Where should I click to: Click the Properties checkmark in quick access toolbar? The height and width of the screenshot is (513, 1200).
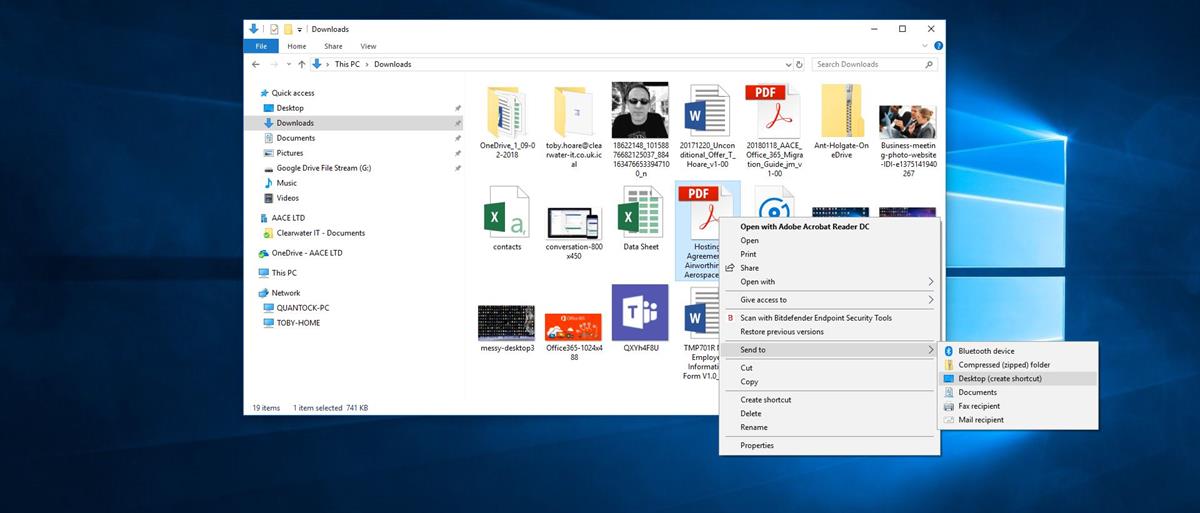tap(274, 29)
